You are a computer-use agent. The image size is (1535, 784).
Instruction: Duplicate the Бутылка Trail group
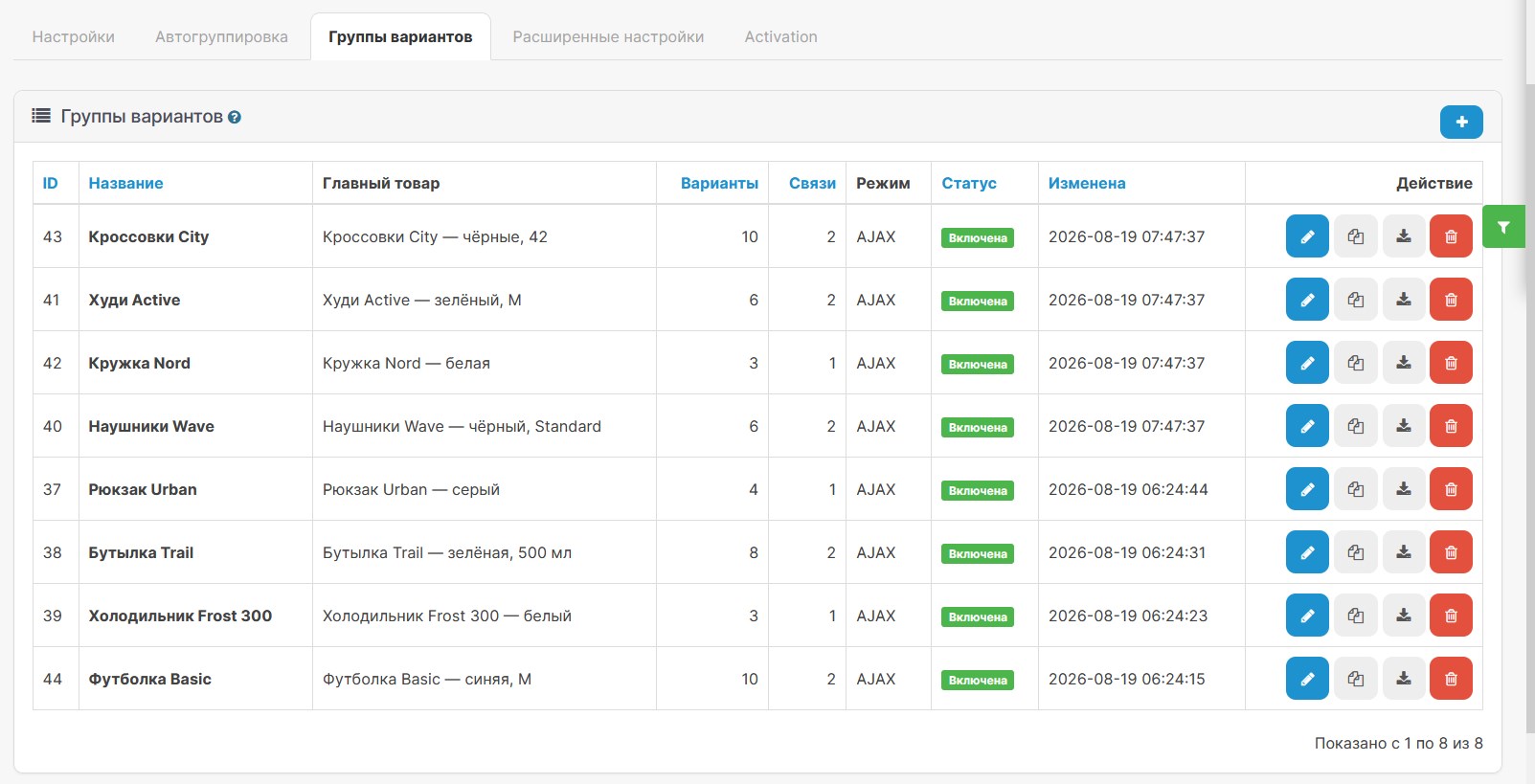(x=1356, y=552)
